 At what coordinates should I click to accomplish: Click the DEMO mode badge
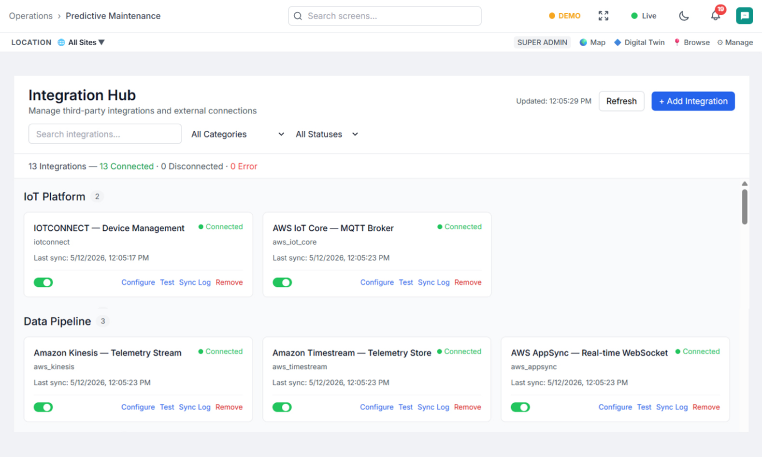(x=565, y=16)
